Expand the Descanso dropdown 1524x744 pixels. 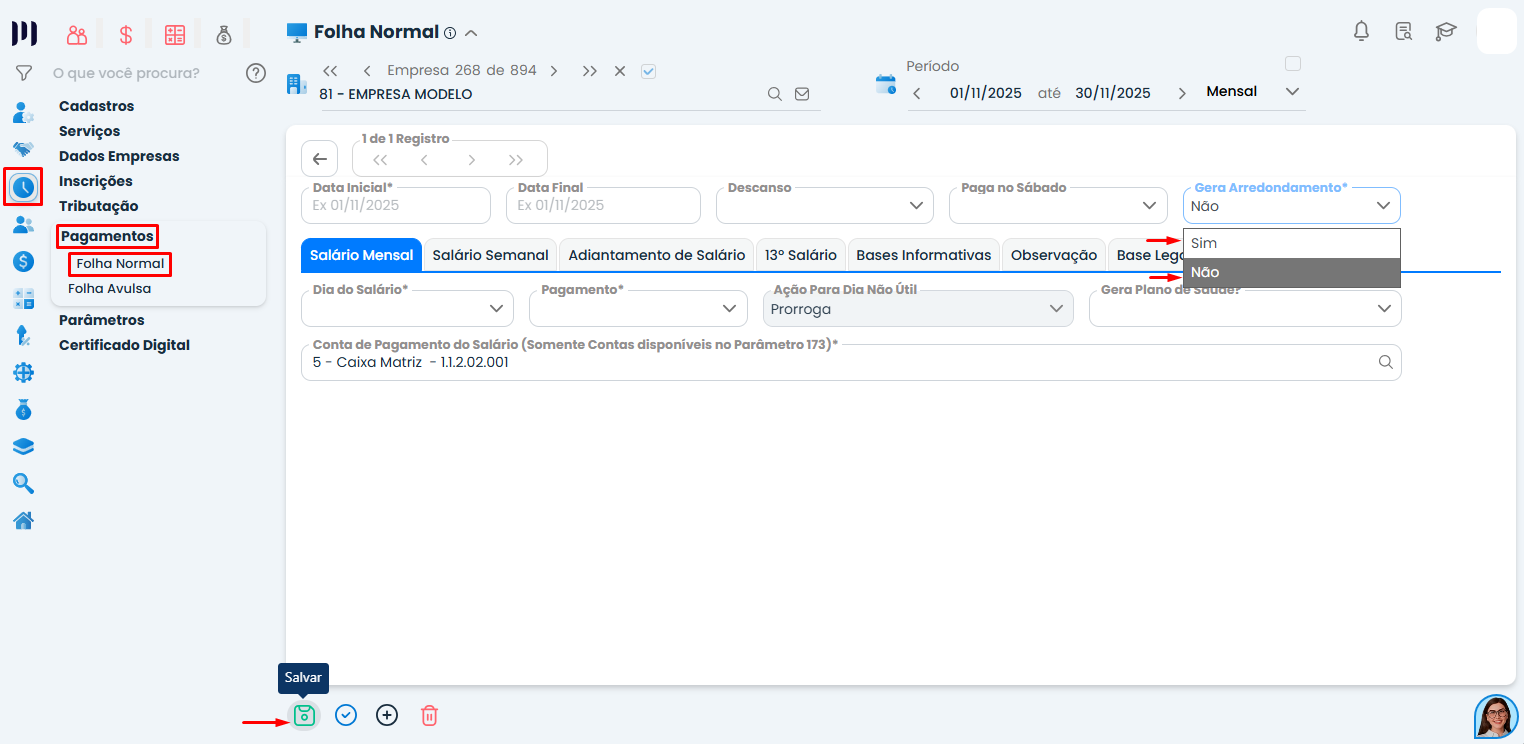coord(825,205)
